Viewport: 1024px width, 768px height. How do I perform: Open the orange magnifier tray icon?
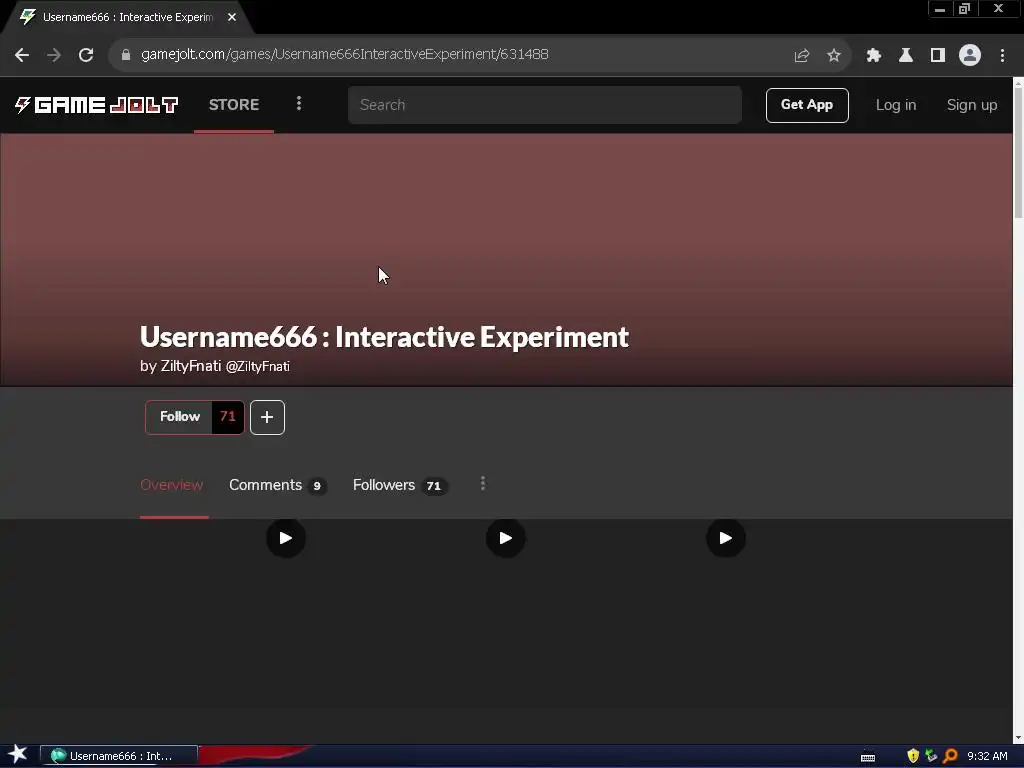coord(950,756)
